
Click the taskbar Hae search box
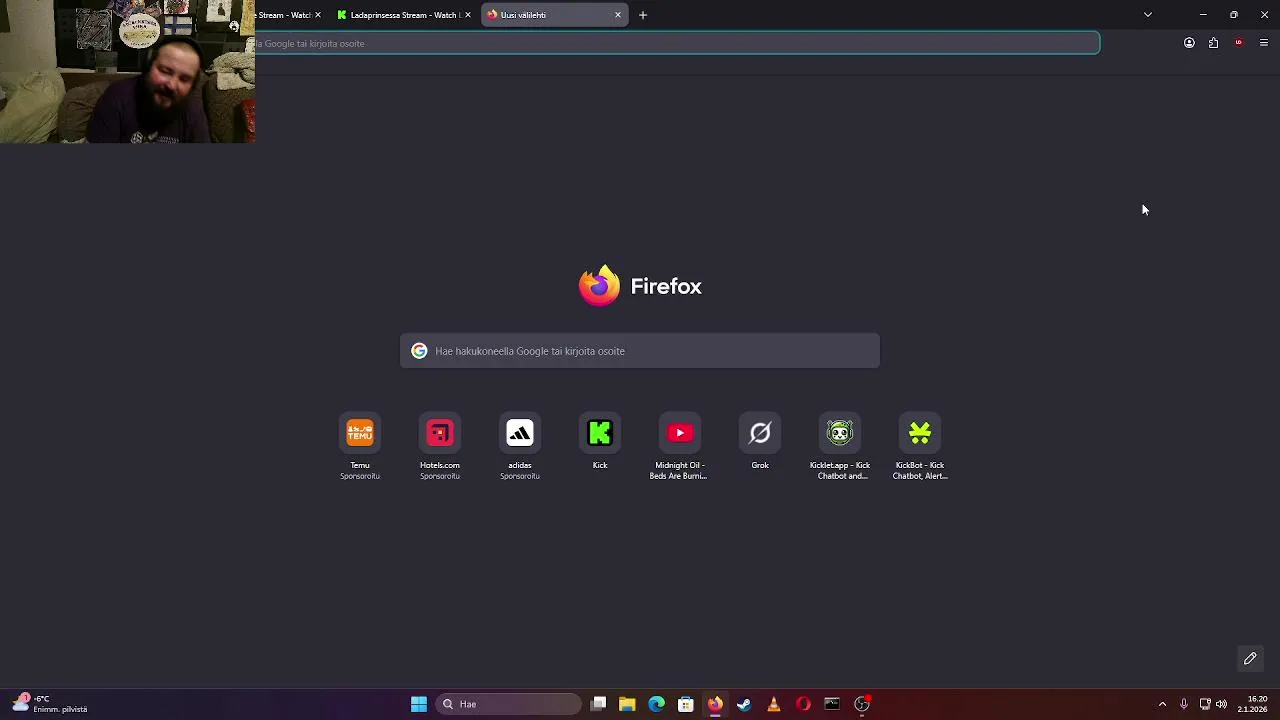[510, 704]
